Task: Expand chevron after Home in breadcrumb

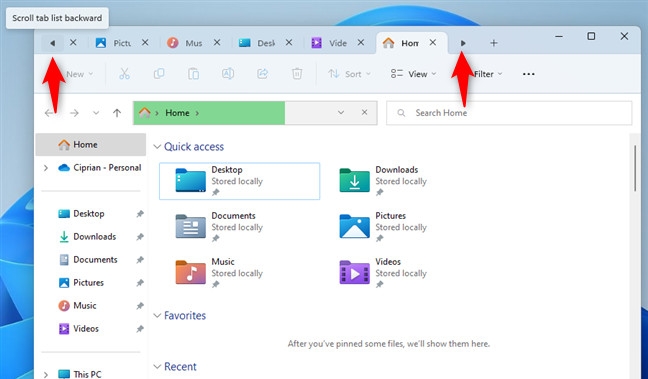Action: pos(197,113)
